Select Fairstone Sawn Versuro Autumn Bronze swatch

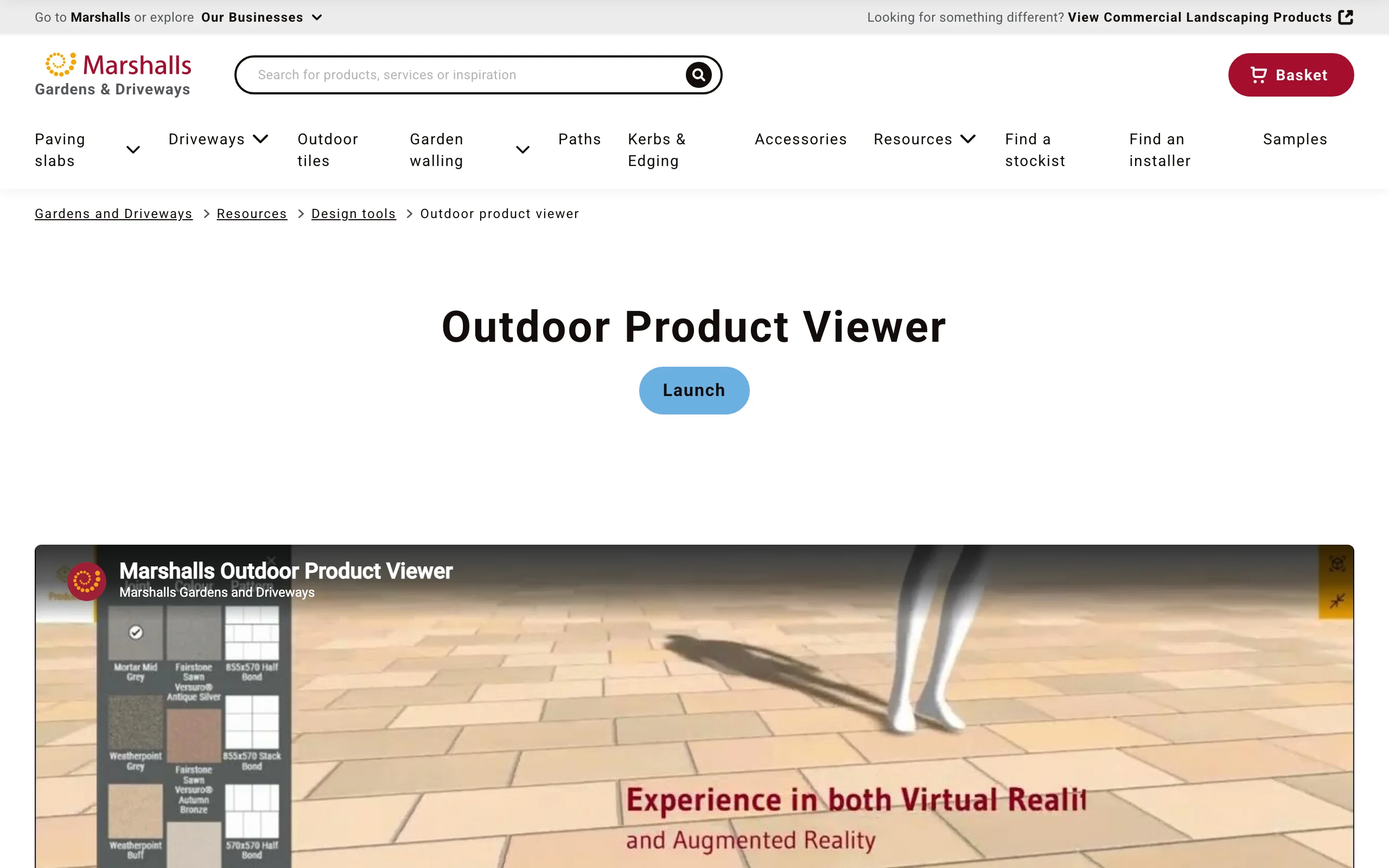(194, 736)
